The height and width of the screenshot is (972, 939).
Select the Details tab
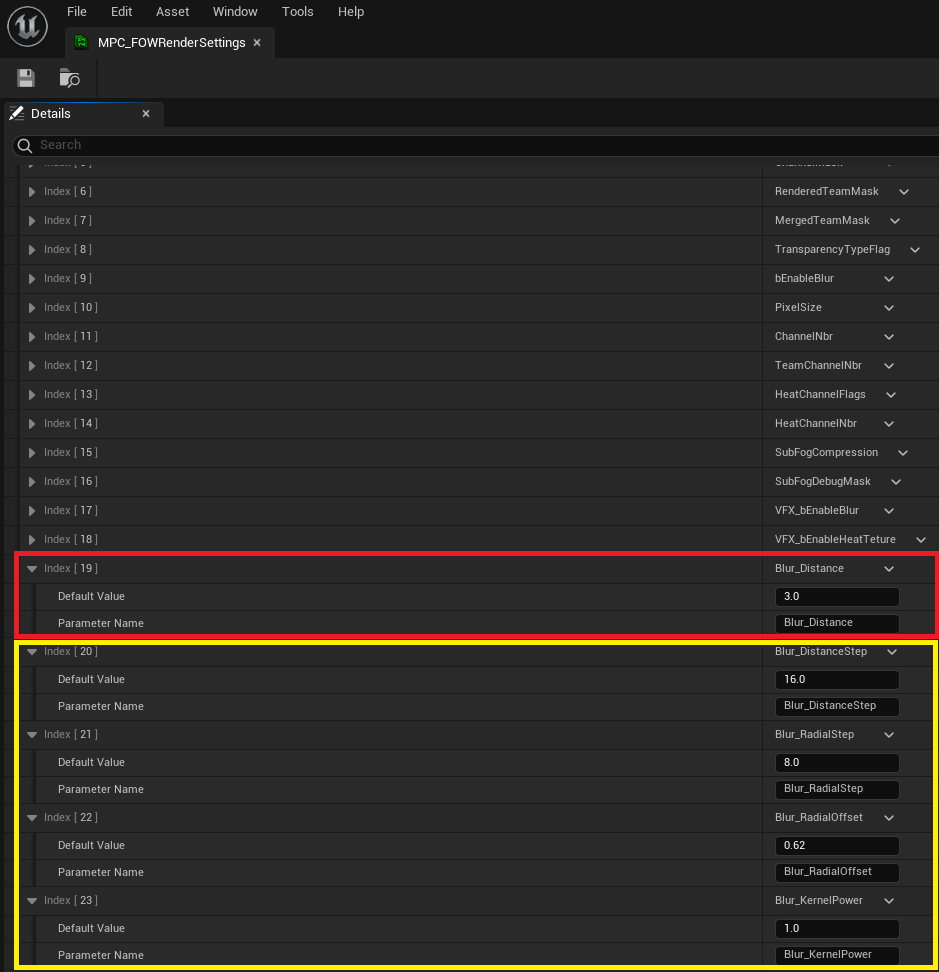pyautogui.click(x=84, y=113)
